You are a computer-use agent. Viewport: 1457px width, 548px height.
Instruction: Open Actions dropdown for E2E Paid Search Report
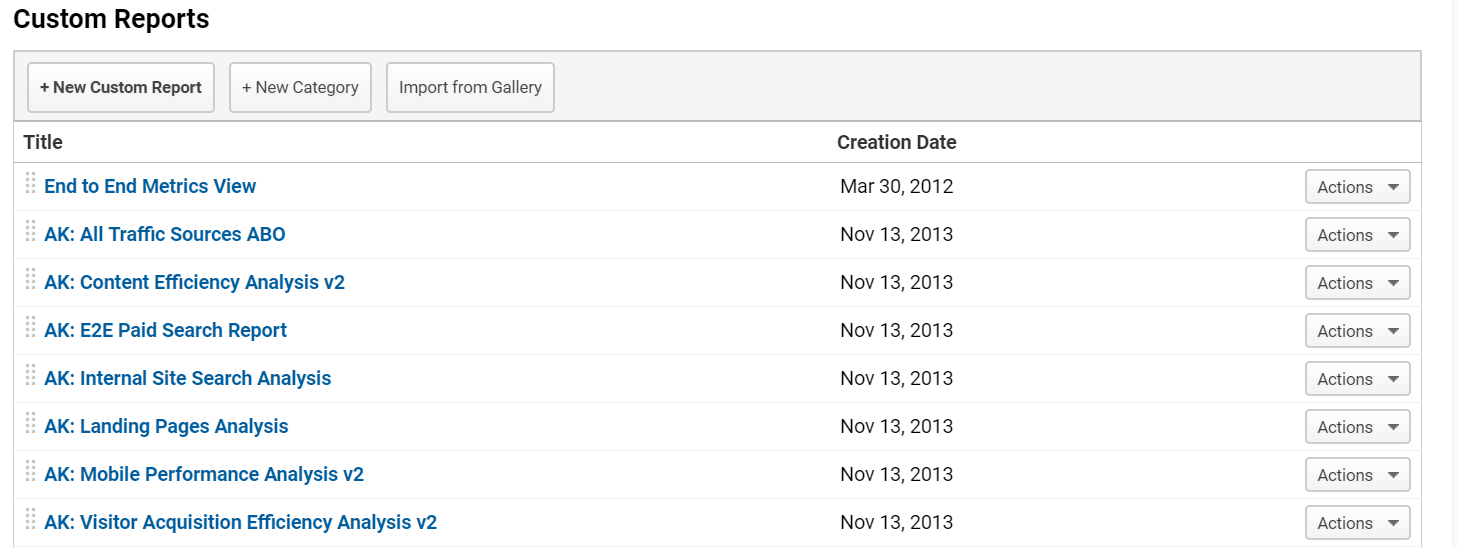[x=1357, y=331]
